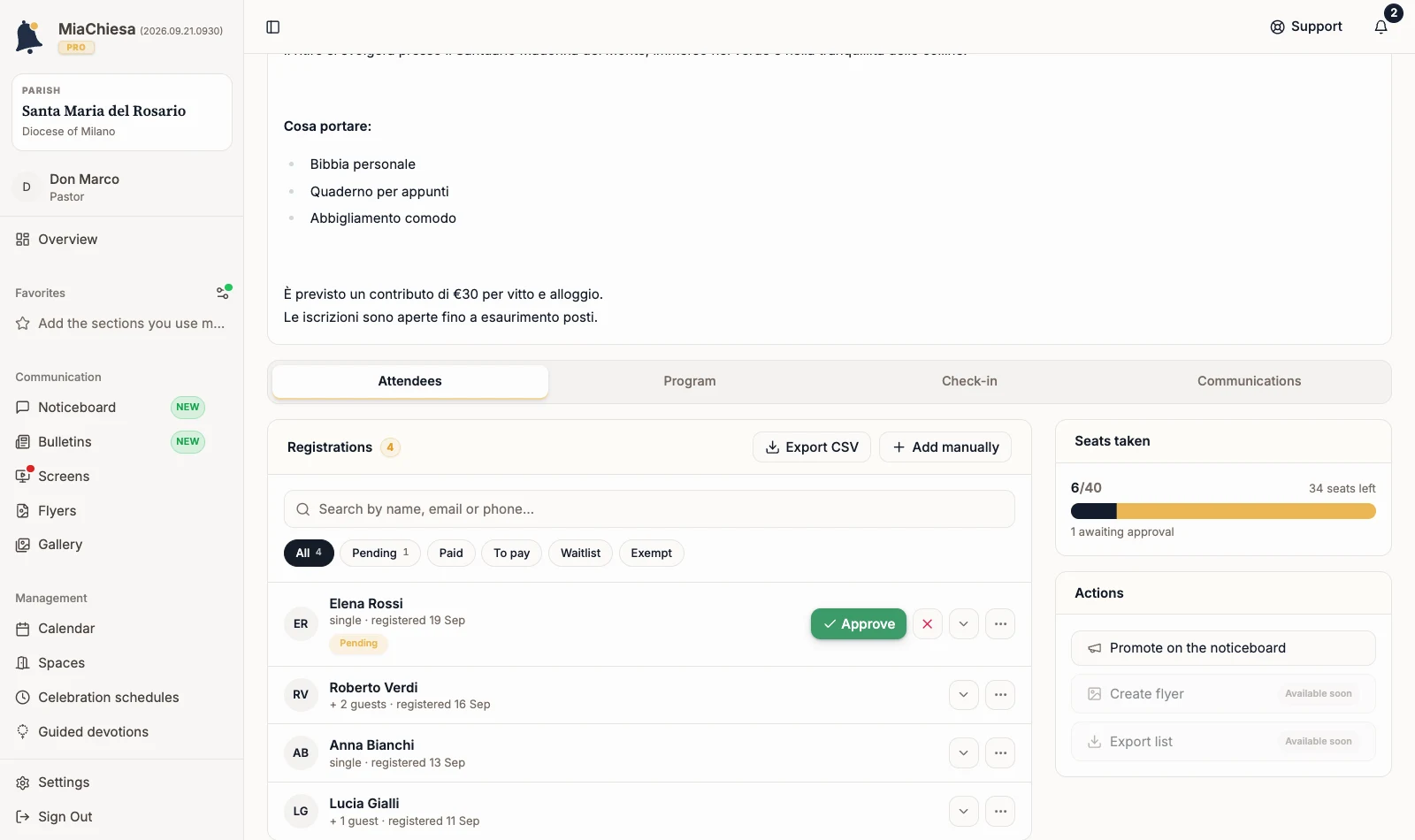Click the search by name field

click(x=649, y=509)
